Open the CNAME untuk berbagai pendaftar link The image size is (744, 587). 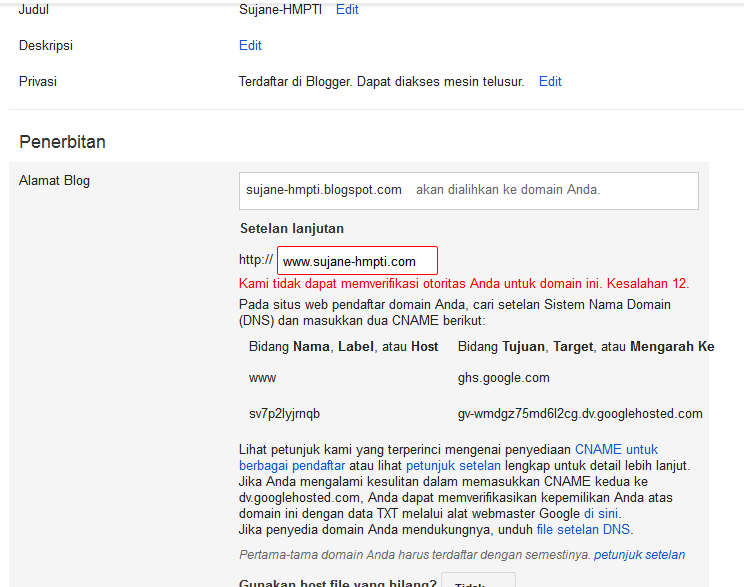tap(616, 450)
